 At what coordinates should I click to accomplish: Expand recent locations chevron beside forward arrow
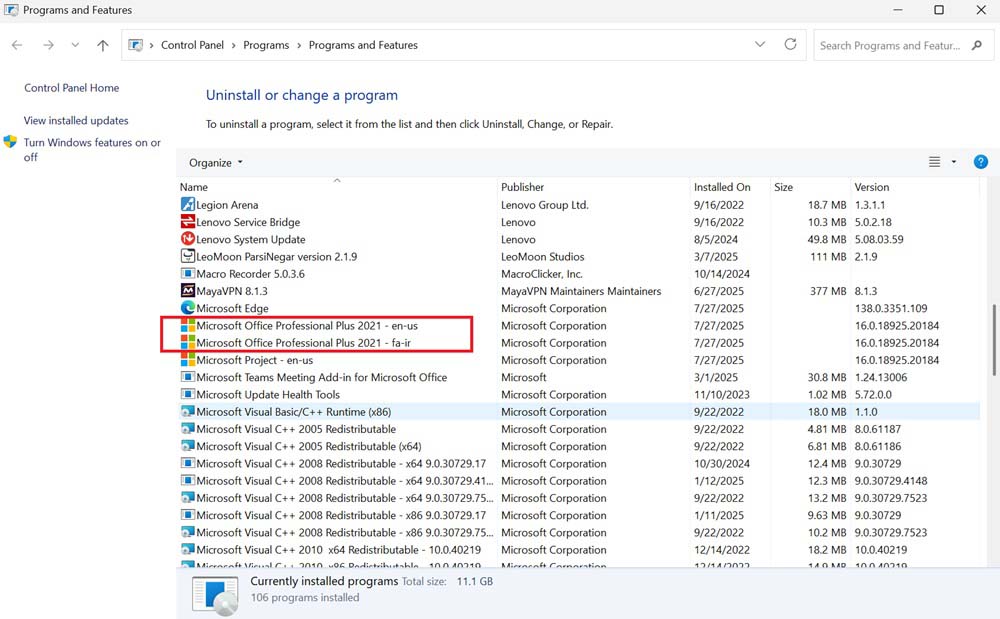[x=75, y=45]
